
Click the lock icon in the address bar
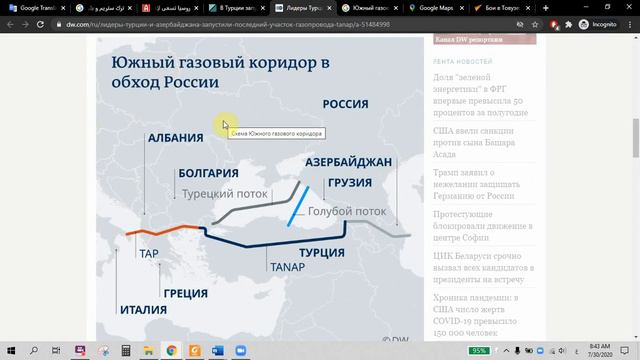(59, 24)
